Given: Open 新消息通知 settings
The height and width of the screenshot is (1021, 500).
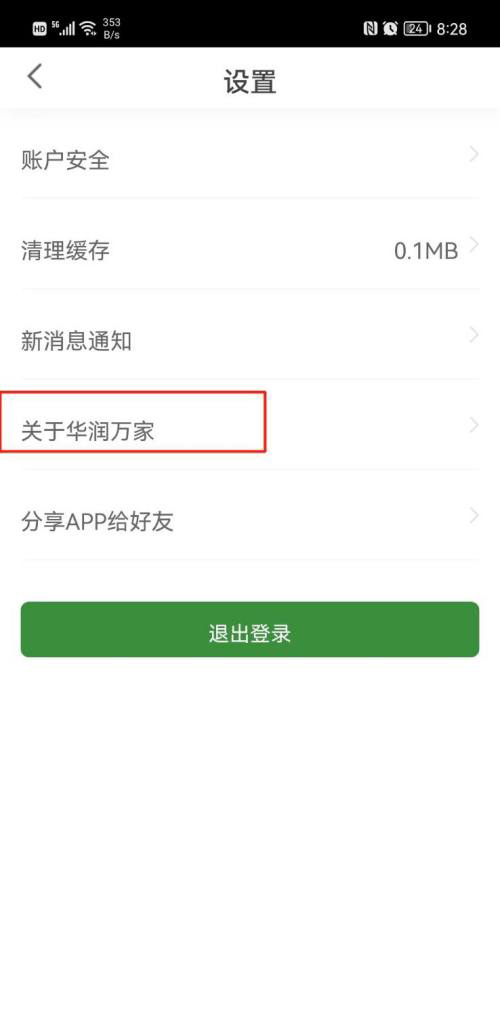Looking at the screenshot, I should pos(250,340).
